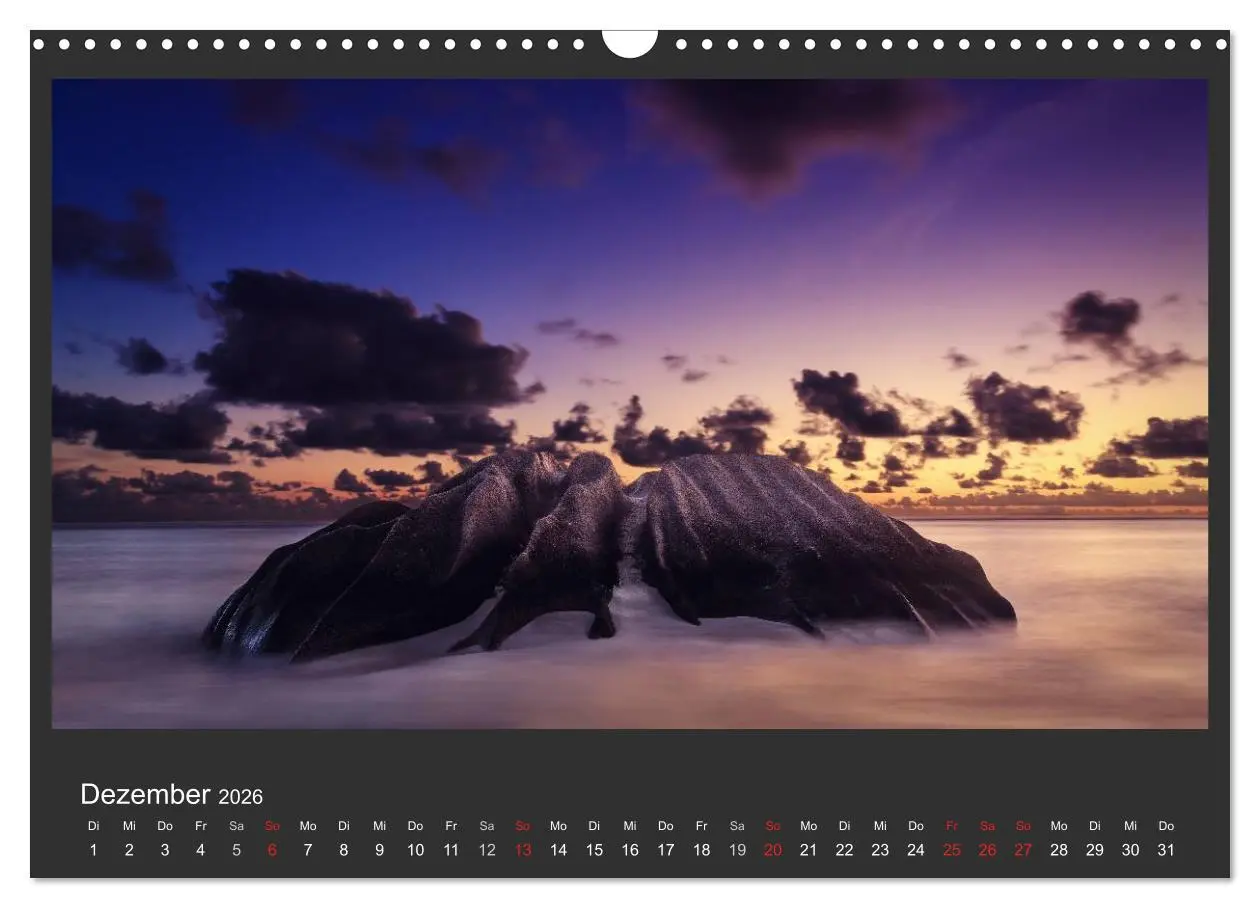Screen dimensions: 1260x908
Task: Click the Do label above 31
Action: tap(1166, 826)
